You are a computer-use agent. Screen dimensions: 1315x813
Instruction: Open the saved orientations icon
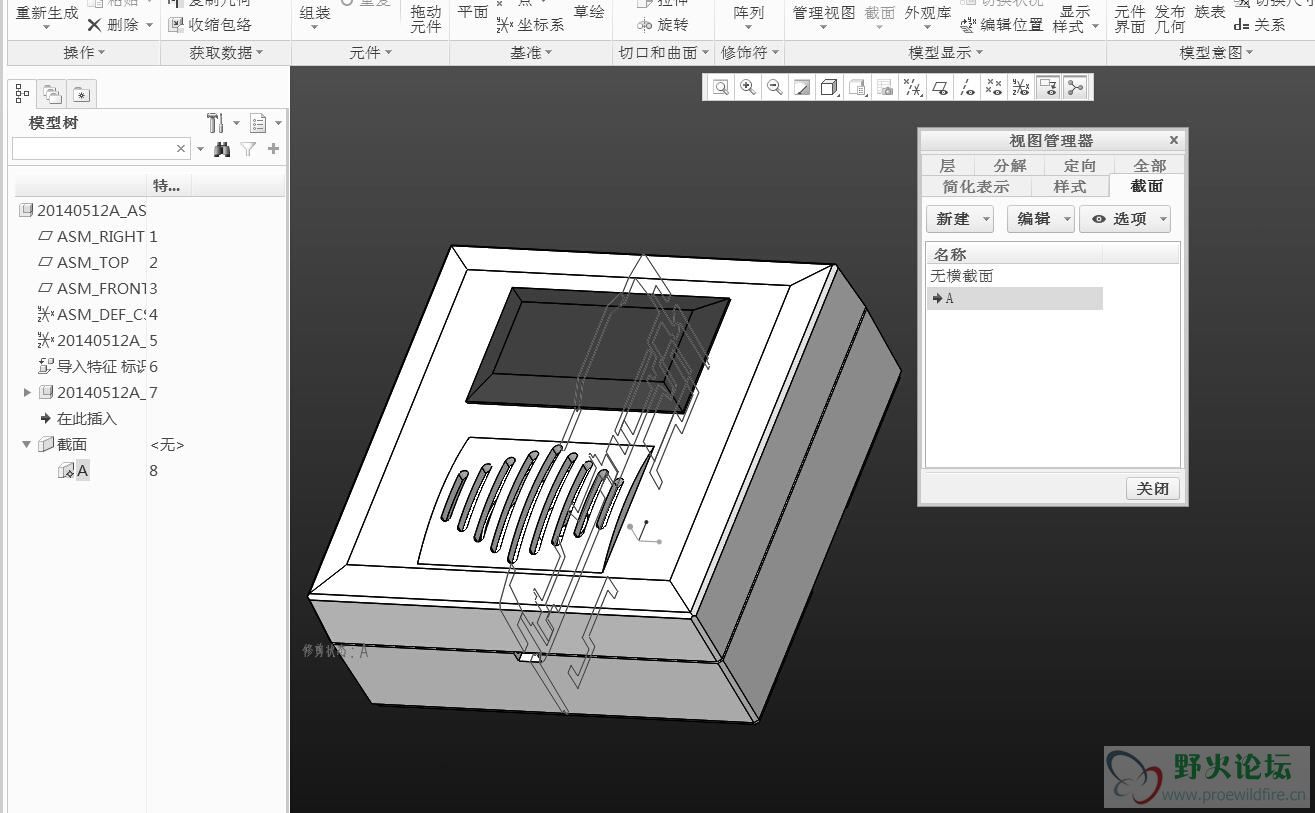click(857, 88)
